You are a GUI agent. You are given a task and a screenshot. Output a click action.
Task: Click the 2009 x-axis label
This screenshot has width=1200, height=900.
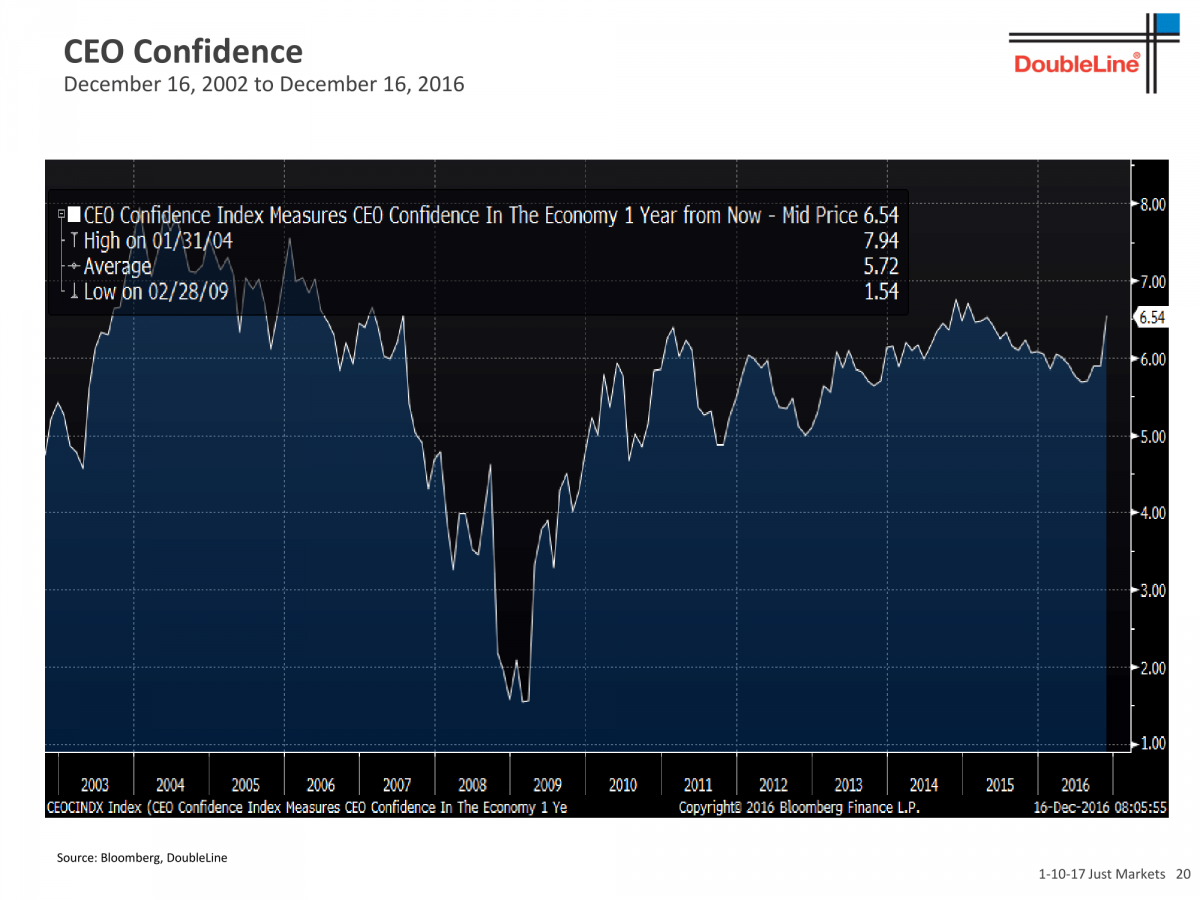pos(548,785)
